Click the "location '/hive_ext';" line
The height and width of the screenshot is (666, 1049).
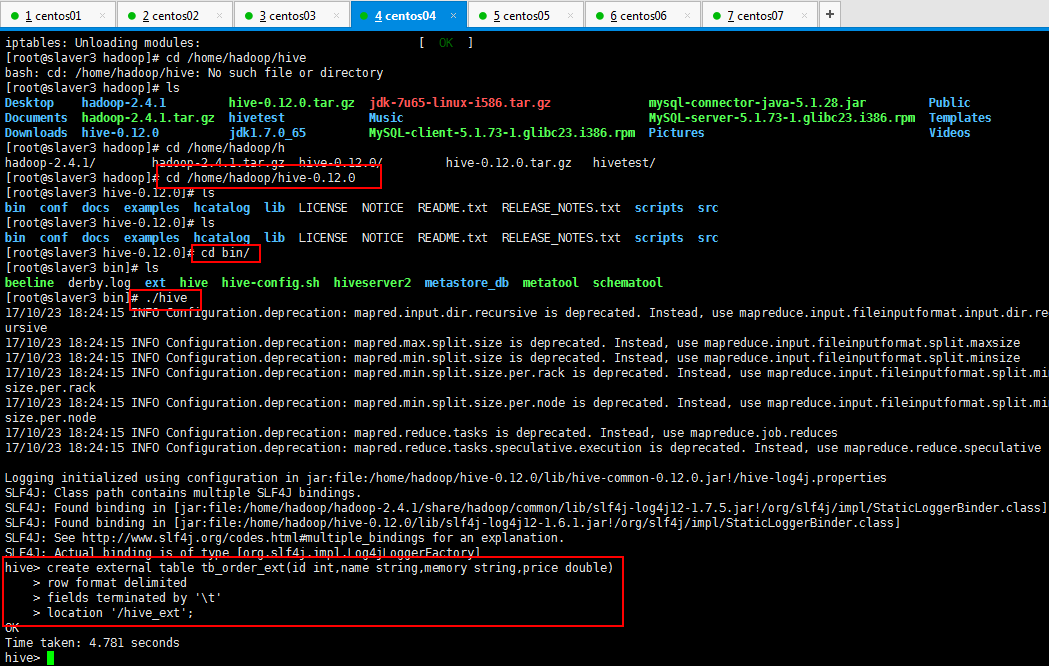pyautogui.click(x=120, y=613)
